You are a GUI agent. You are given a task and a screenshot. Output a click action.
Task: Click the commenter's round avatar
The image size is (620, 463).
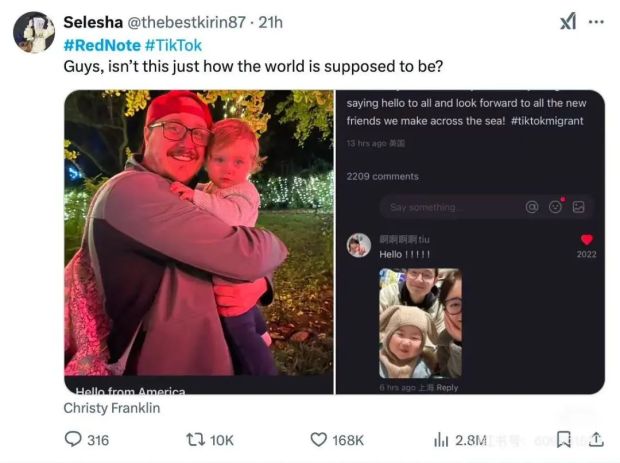[x=359, y=245]
